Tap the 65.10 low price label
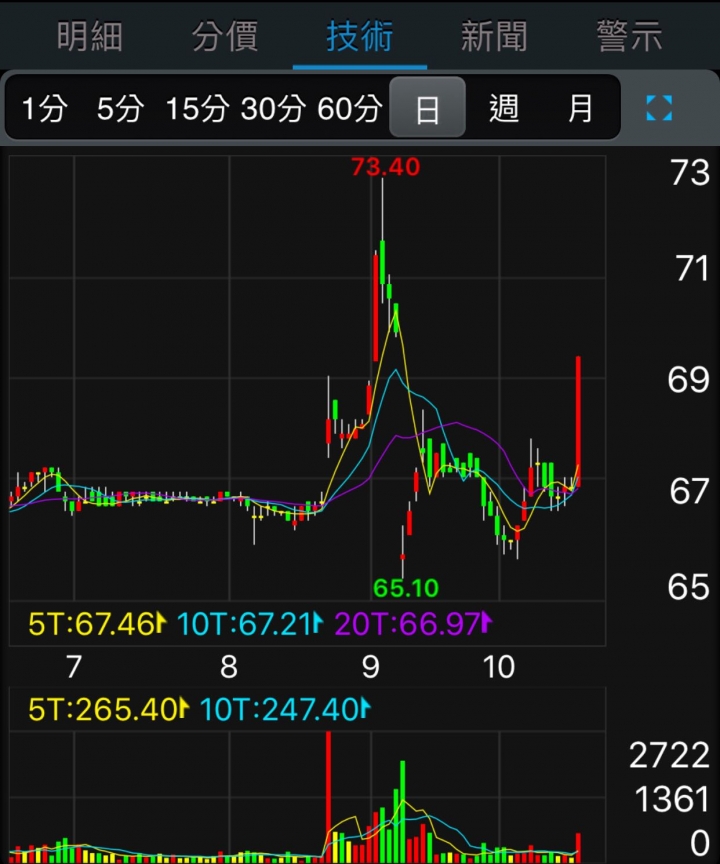This screenshot has height=864, width=720. click(406, 588)
